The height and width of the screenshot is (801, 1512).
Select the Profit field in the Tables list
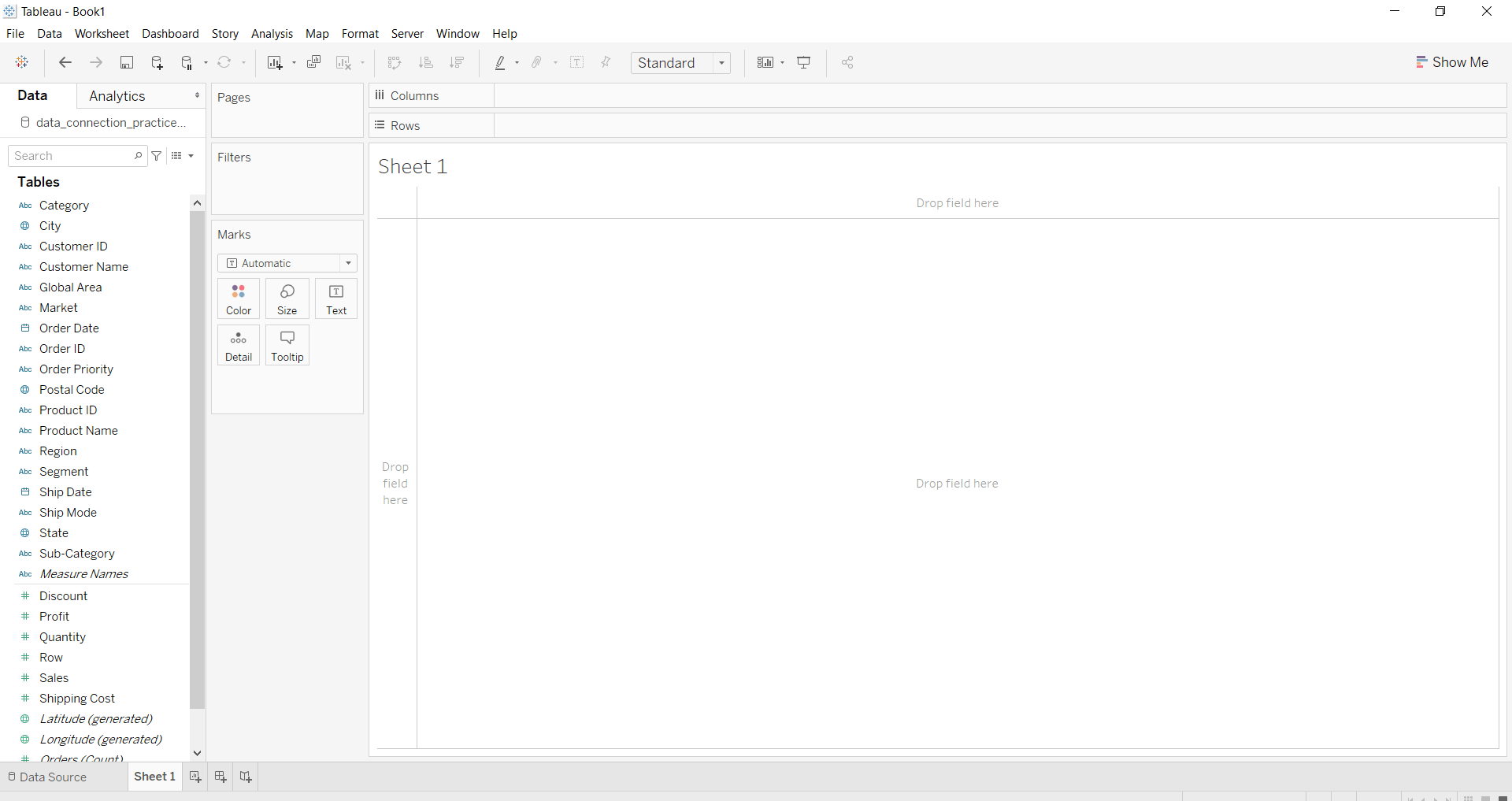pyautogui.click(x=54, y=616)
